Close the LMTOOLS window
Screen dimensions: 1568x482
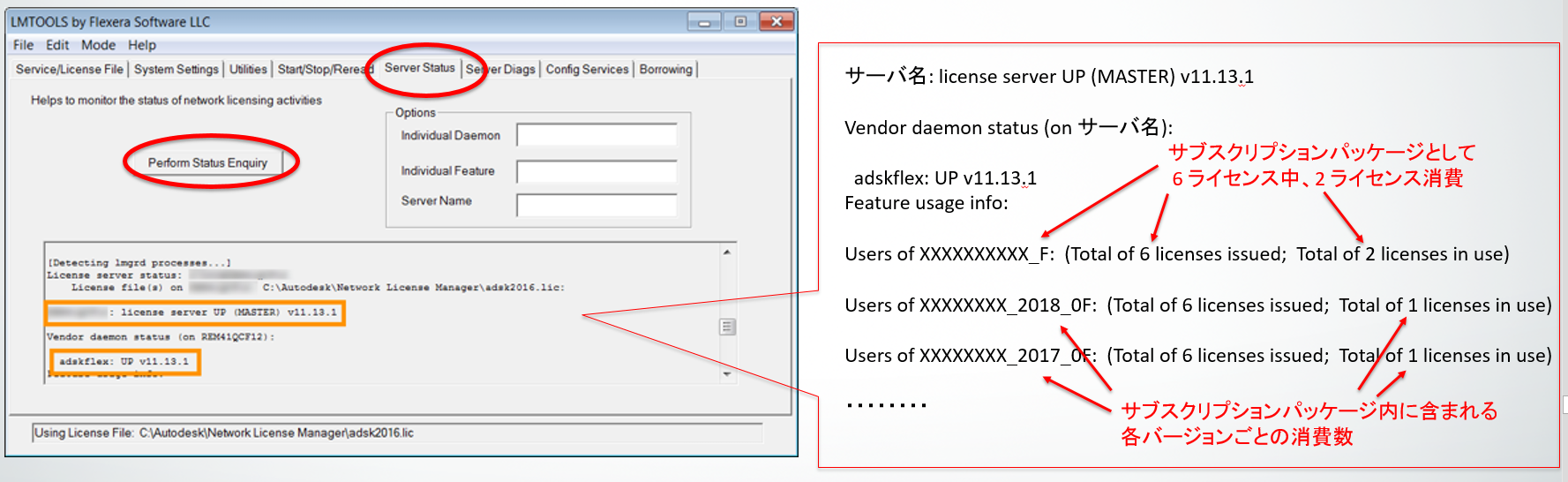point(776,22)
